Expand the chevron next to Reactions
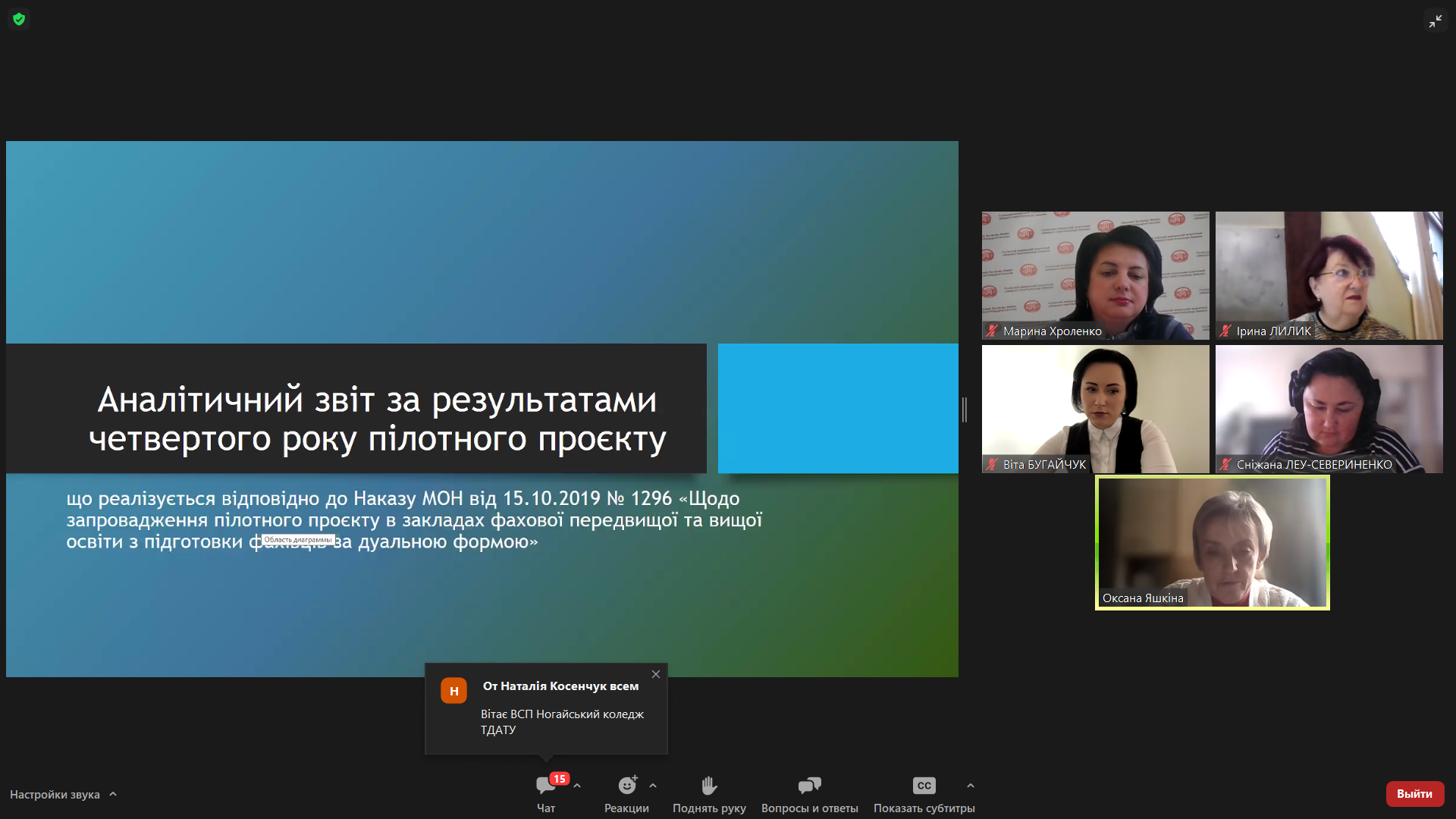This screenshot has width=1456, height=819. coord(653,786)
